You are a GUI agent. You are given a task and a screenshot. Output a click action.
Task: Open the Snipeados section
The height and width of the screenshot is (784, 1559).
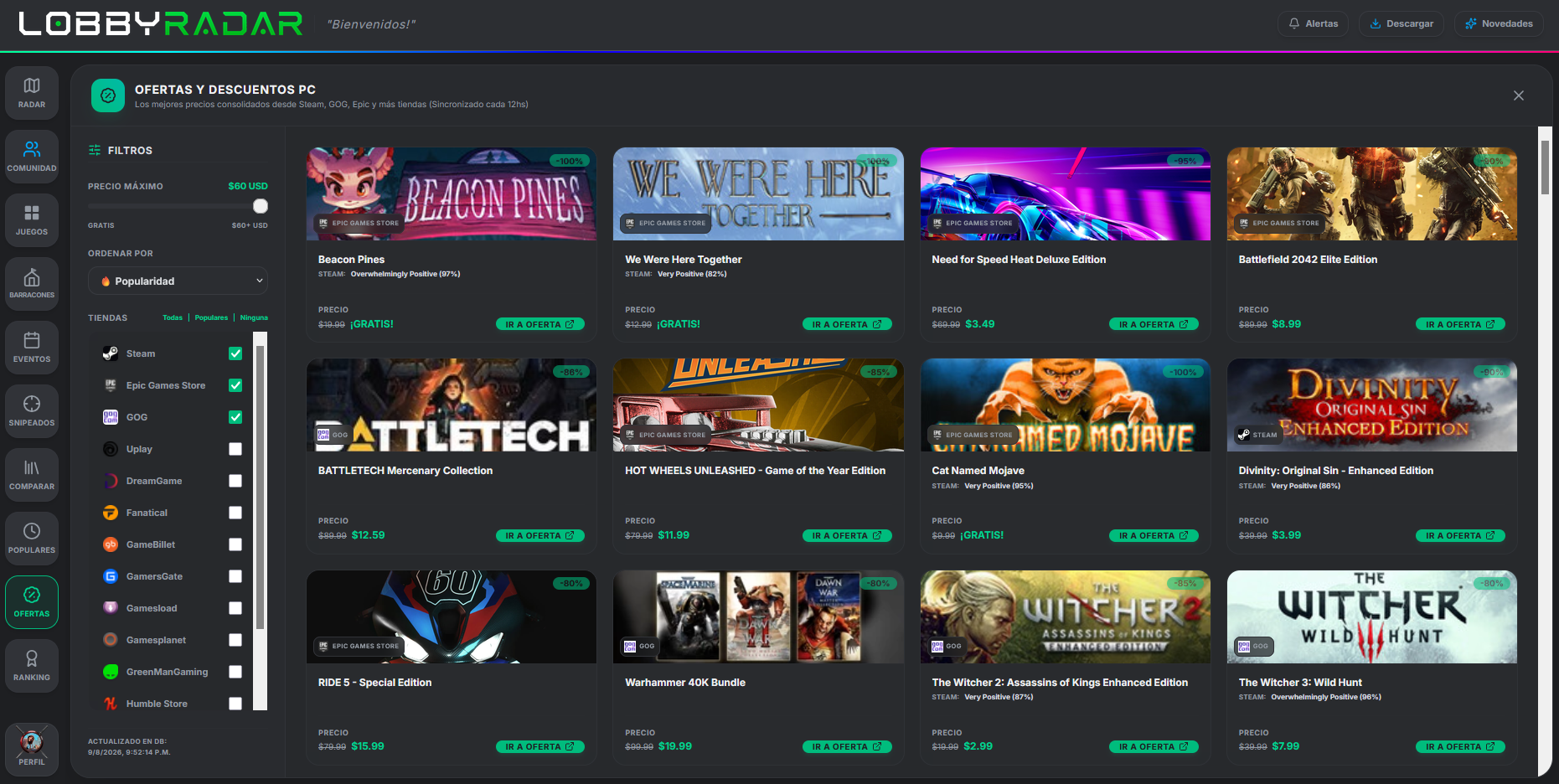32,411
